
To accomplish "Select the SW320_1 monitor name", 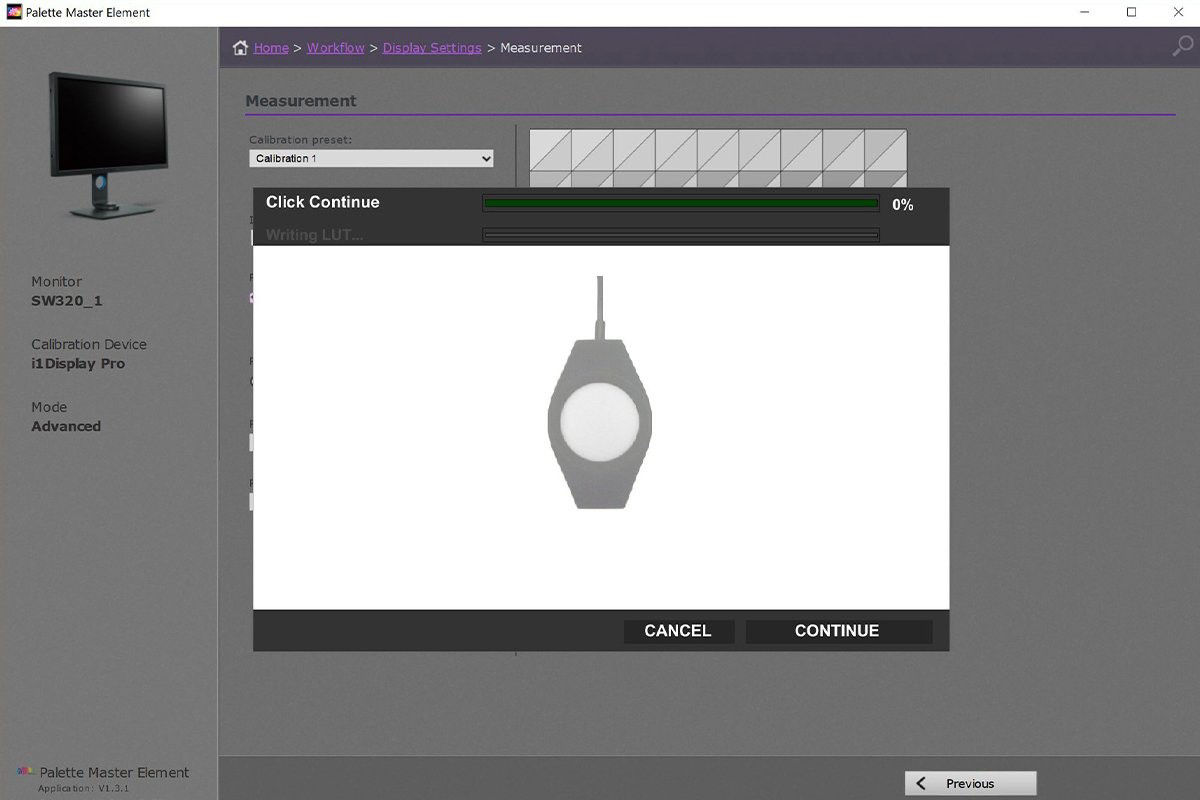I will point(67,301).
